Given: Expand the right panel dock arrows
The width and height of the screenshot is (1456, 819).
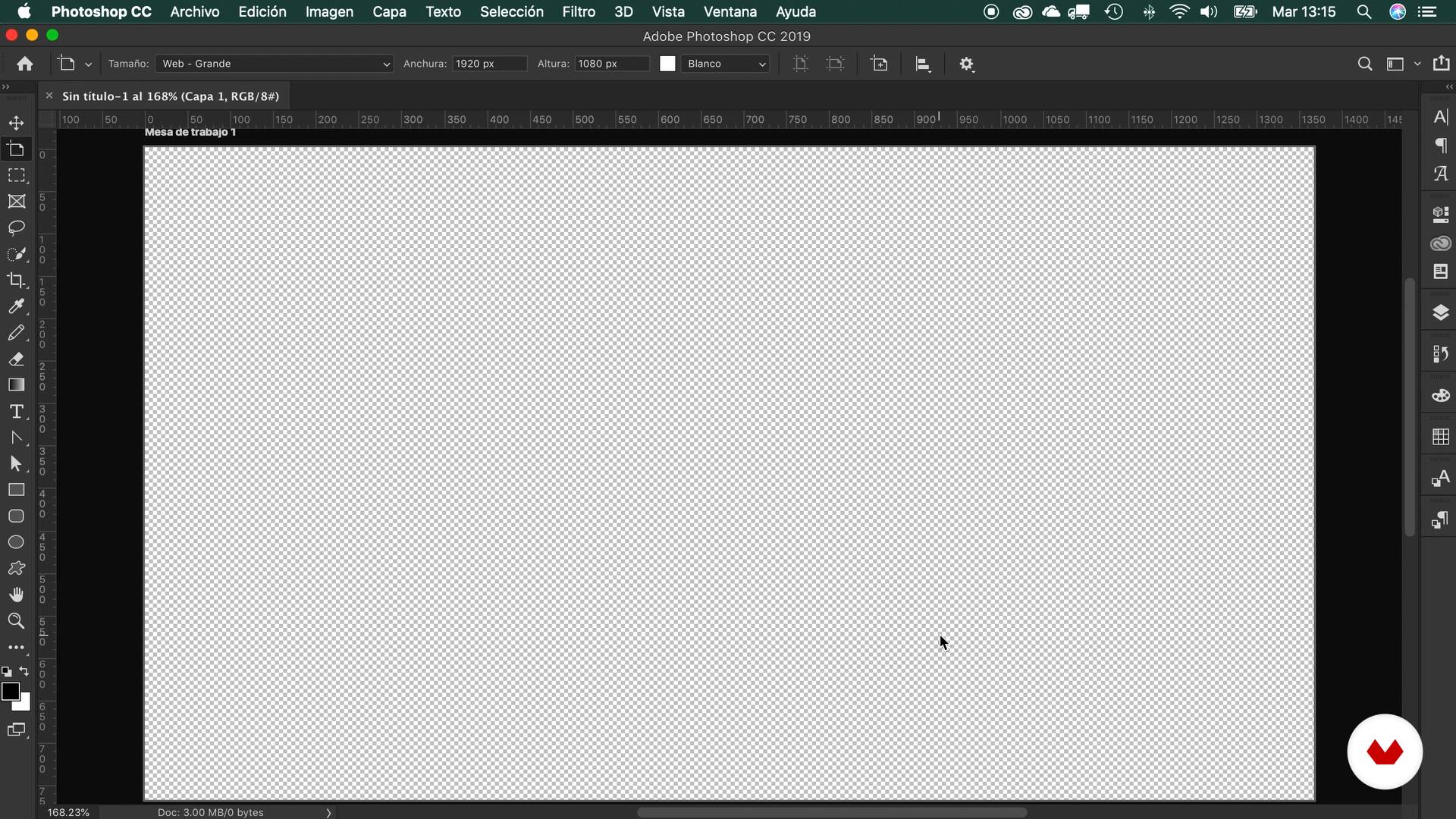Looking at the screenshot, I should [x=1449, y=86].
